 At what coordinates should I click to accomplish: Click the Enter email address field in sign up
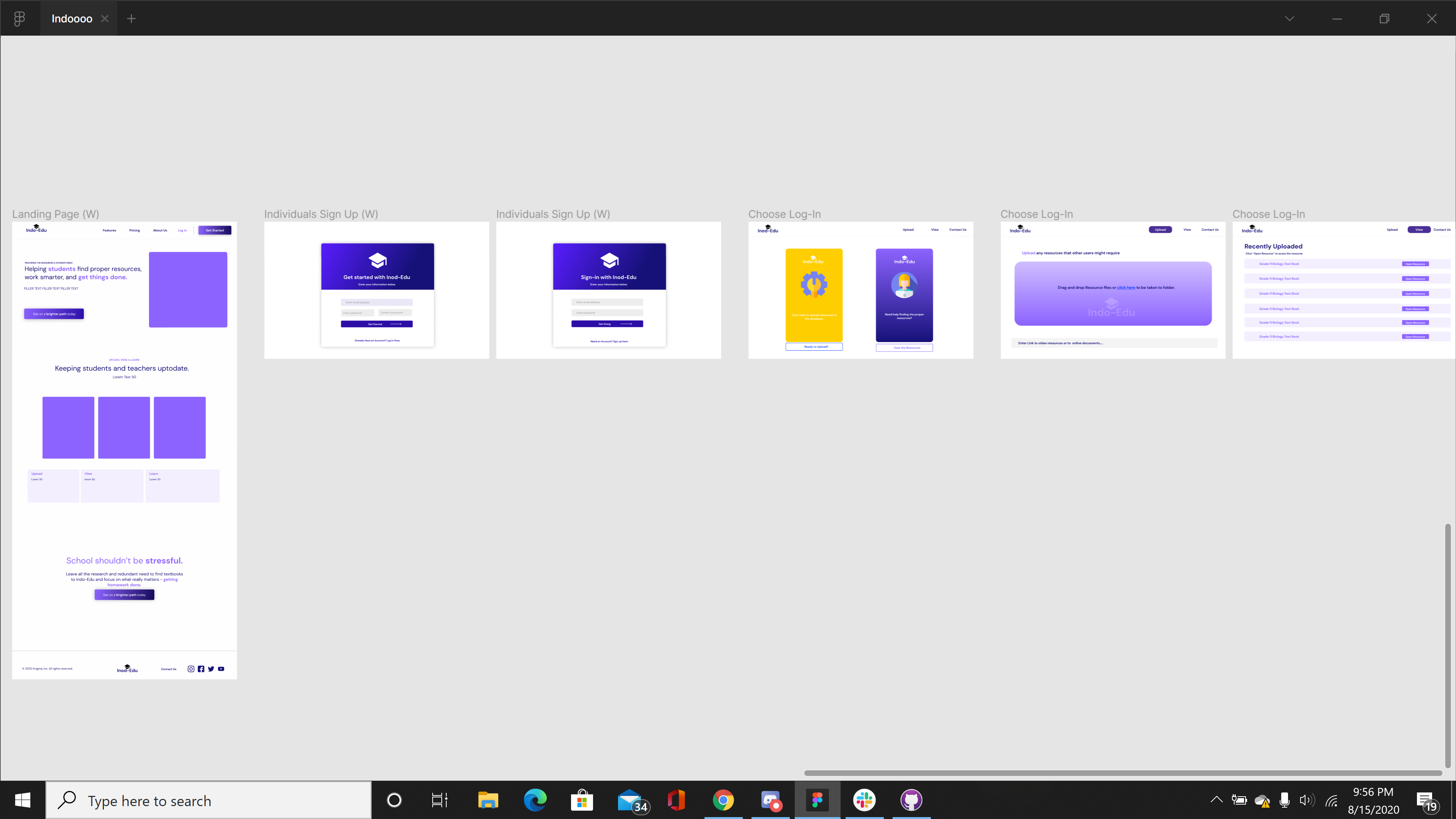coord(377,303)
